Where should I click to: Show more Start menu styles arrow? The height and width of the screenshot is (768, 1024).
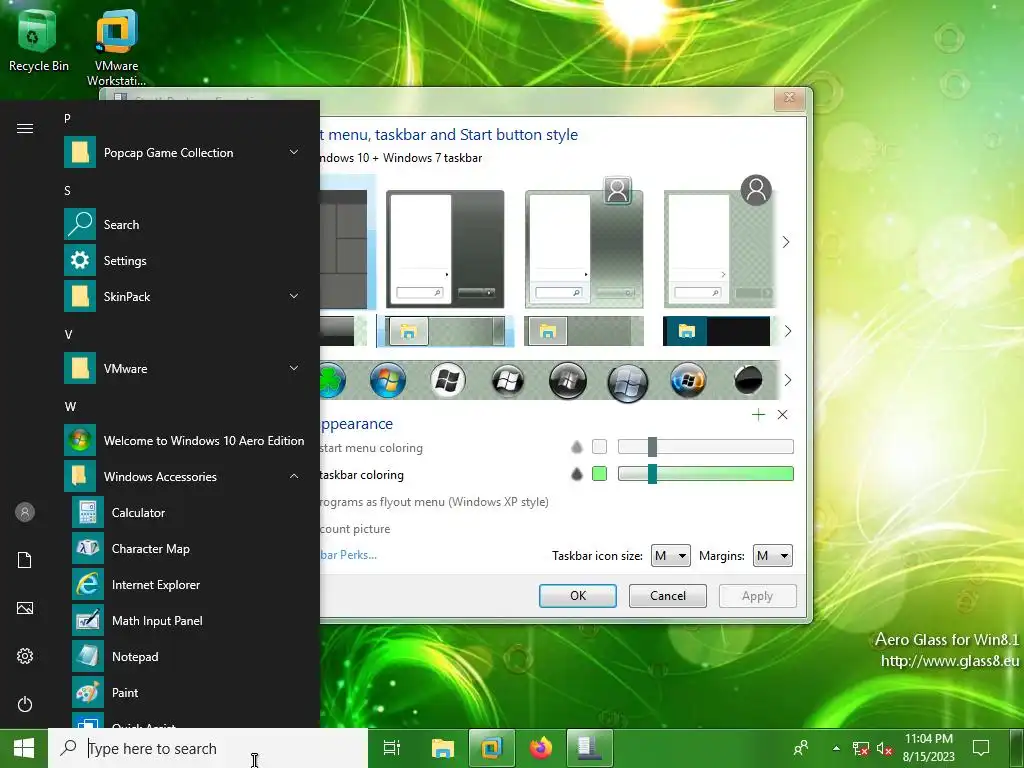[786, 242]
